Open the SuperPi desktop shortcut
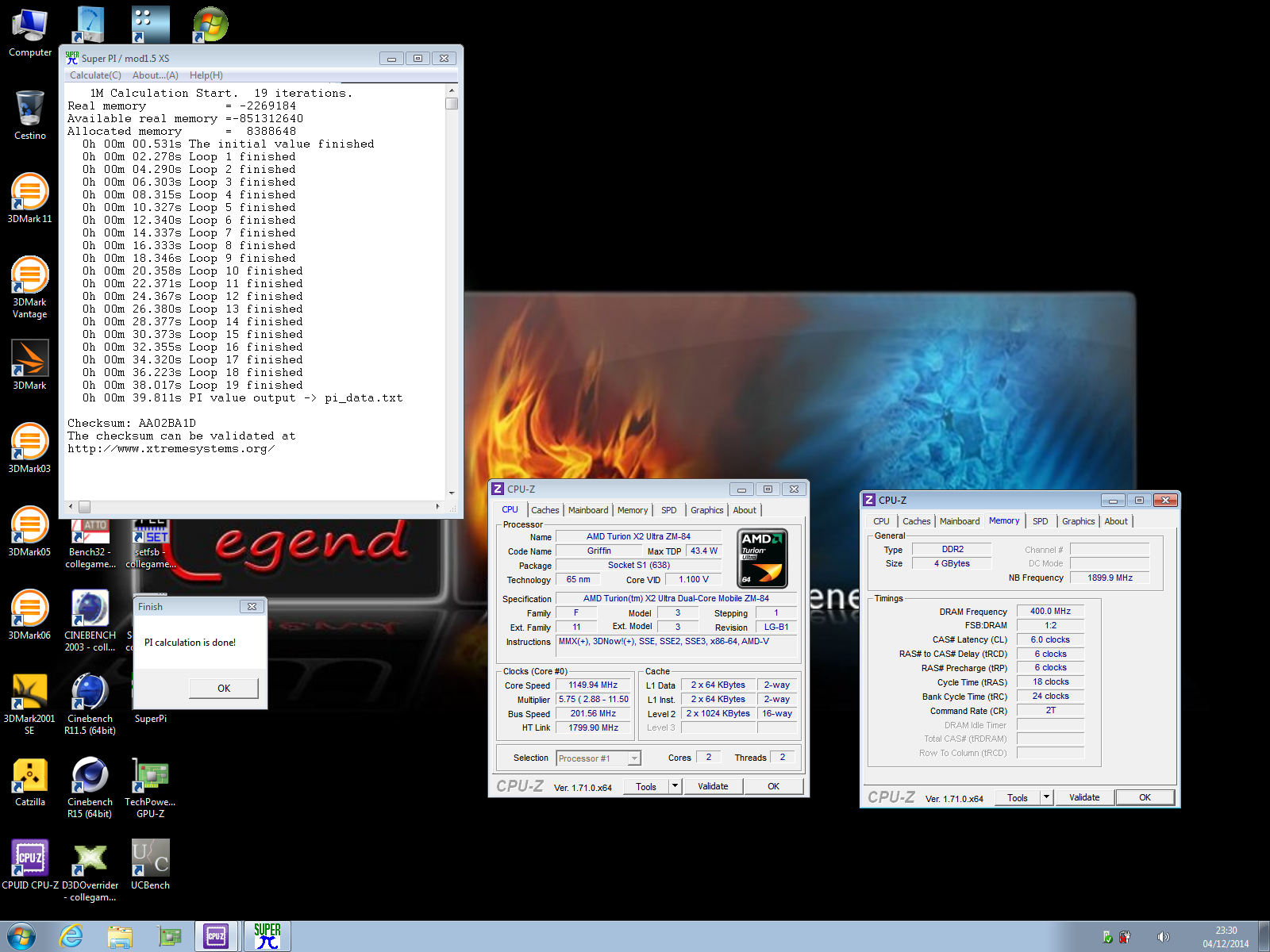This screenshot has height=952, width=1270. click(x=151, y=718)
